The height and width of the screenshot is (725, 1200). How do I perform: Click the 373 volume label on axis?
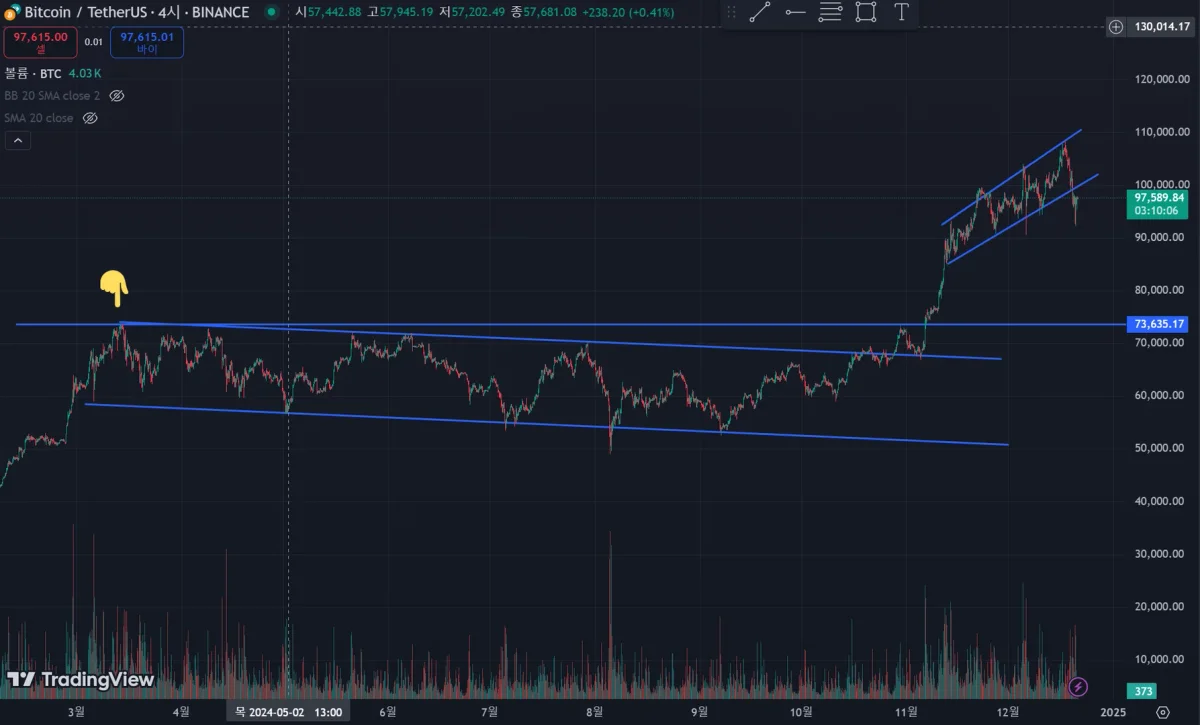click(1142, 691)
